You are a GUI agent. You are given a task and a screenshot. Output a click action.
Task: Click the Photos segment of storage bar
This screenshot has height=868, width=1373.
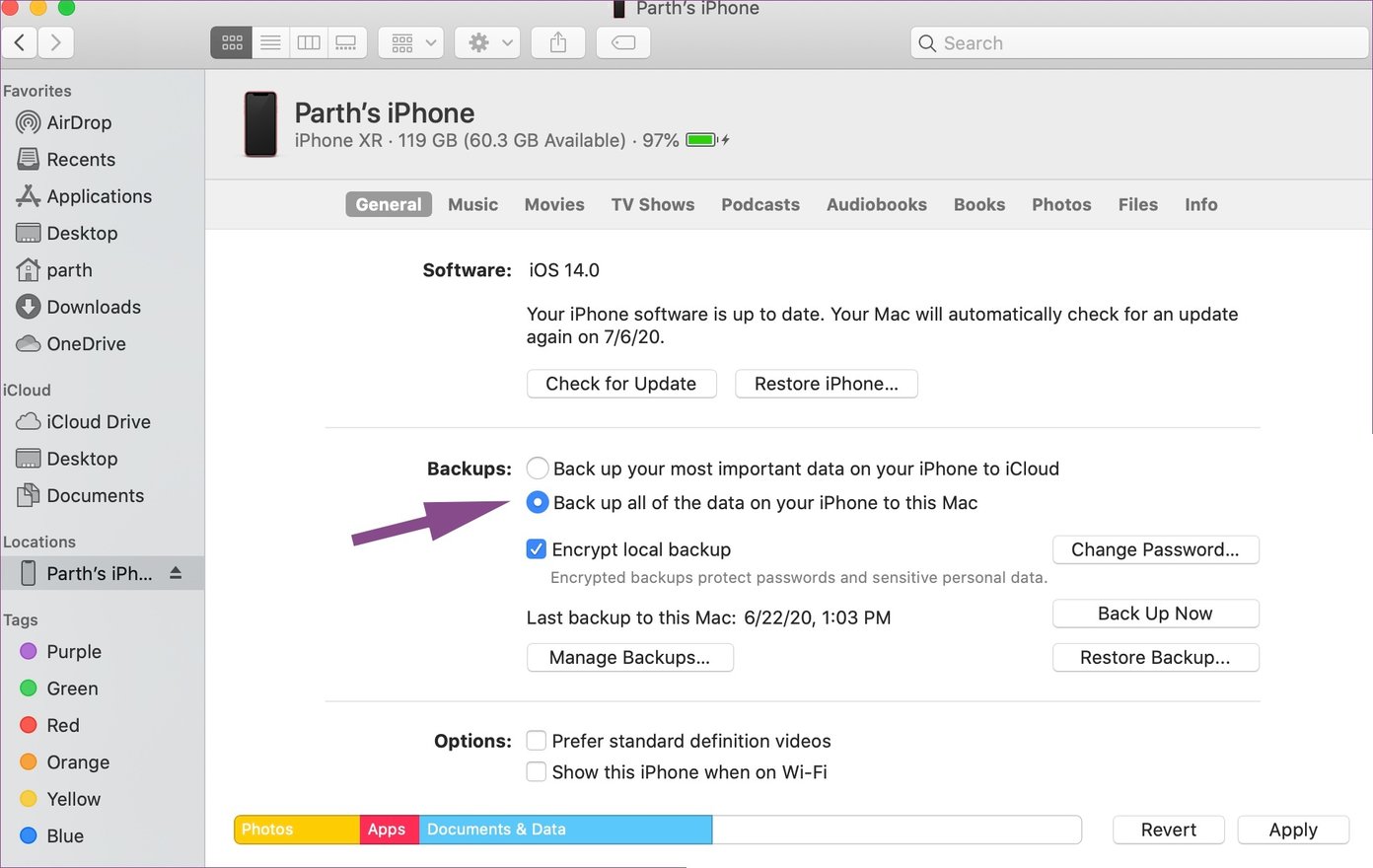pos(296,830)
